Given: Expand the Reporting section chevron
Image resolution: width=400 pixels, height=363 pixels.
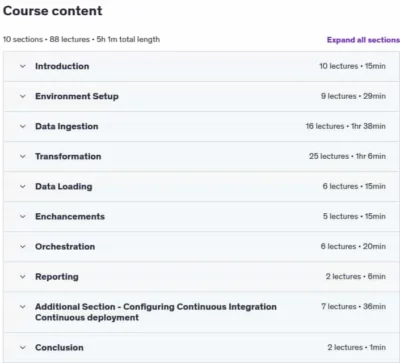Looking at the screenshot, I should coord(23,277).
